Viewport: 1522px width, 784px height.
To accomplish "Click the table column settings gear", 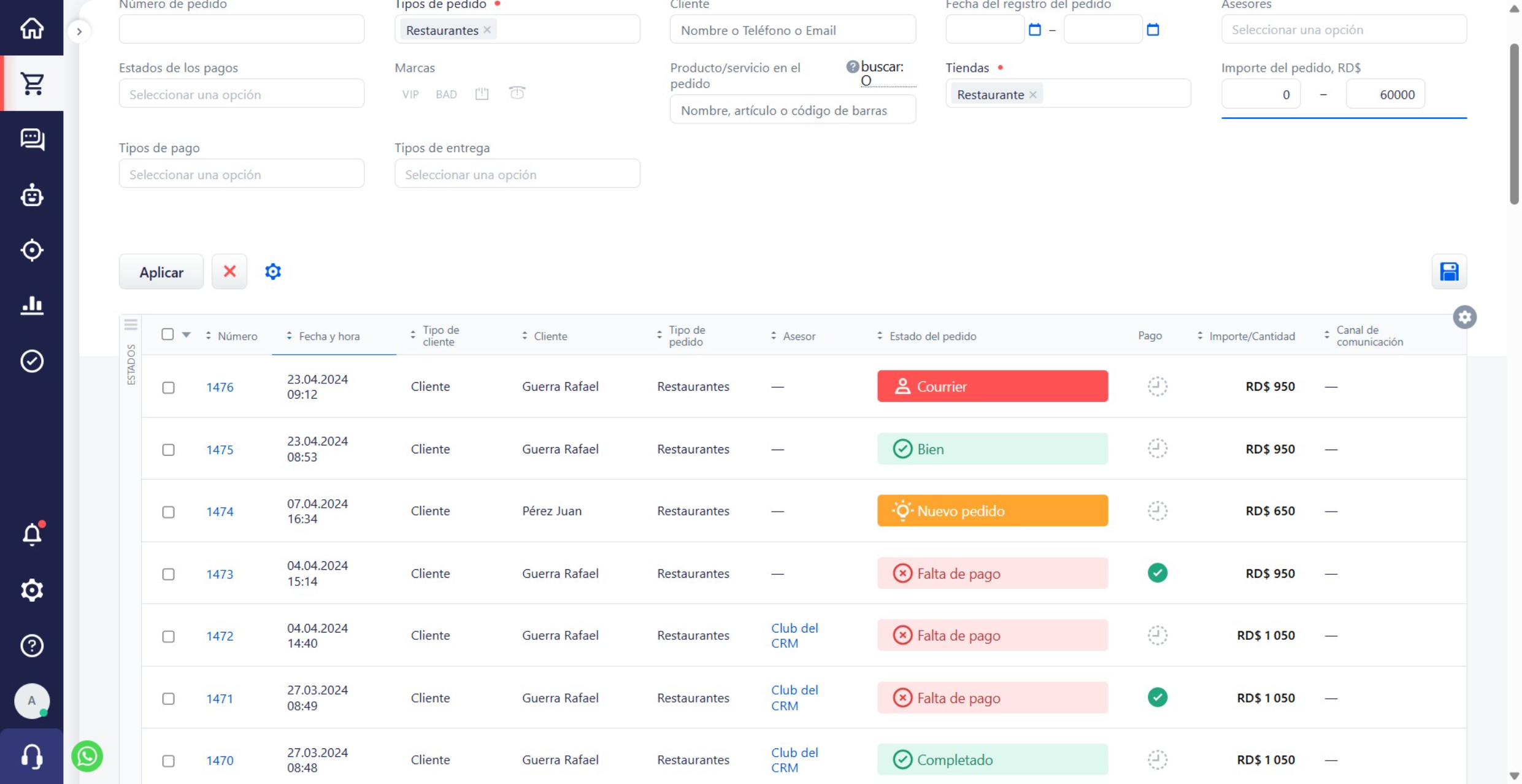I will click(x=1464, y=317).
